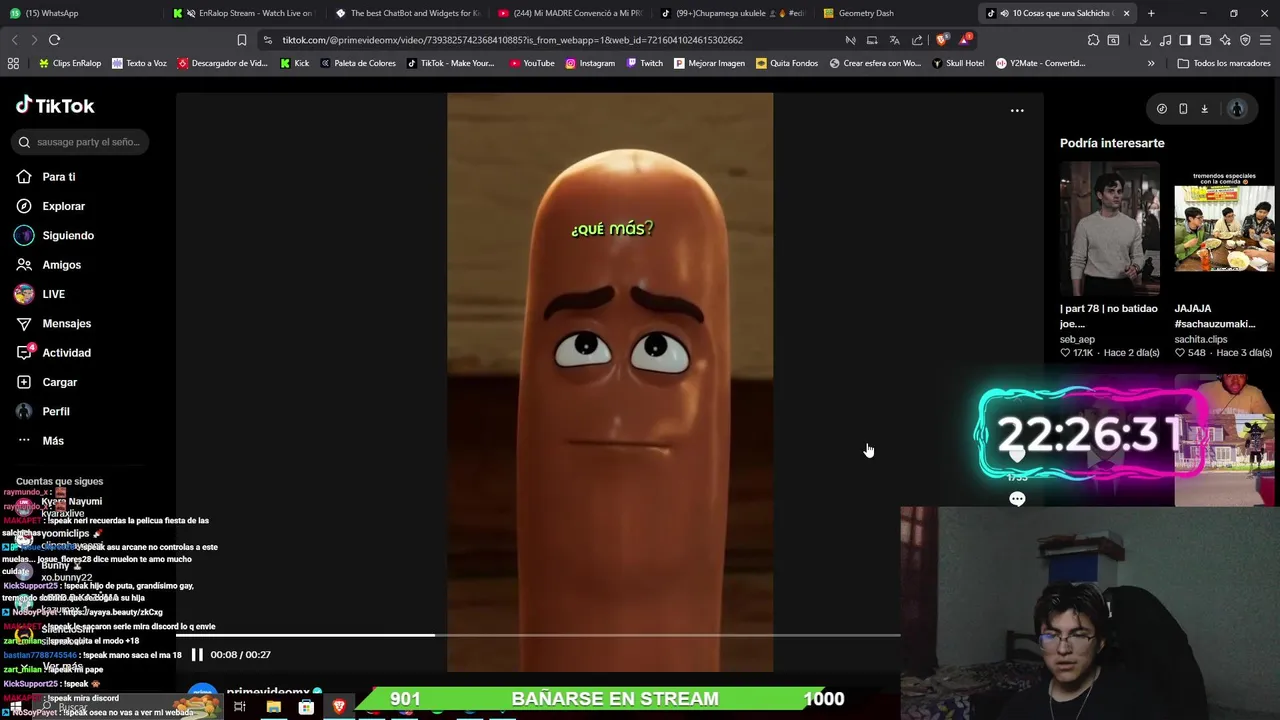Viewport: 1280px width, 720px height.
Task: Open the seb_aep suggested video thumbnail
Action: click(x=1110, y=229)
